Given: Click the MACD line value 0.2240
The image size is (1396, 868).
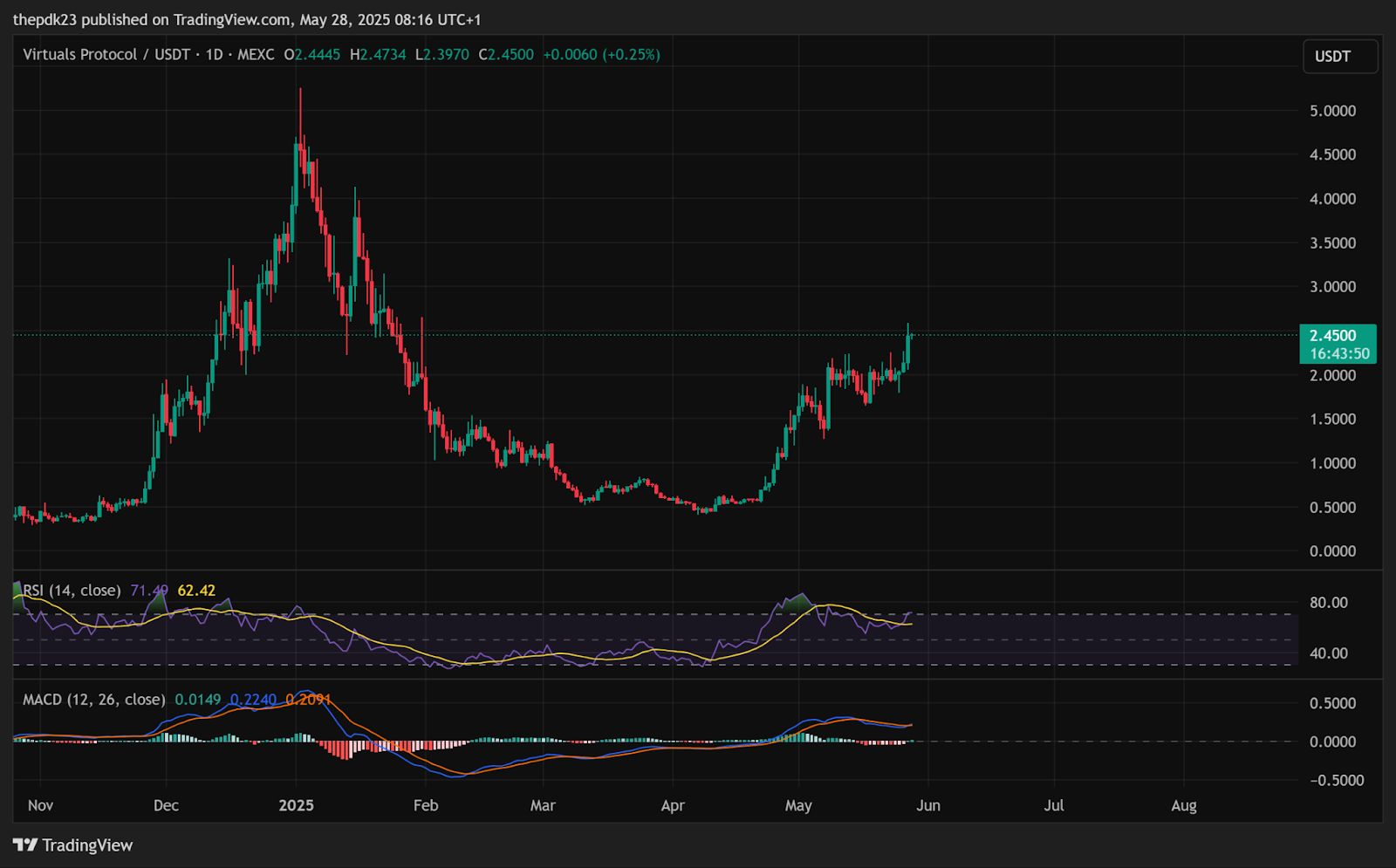Looking at the screenshot, I should coord(253,700).
